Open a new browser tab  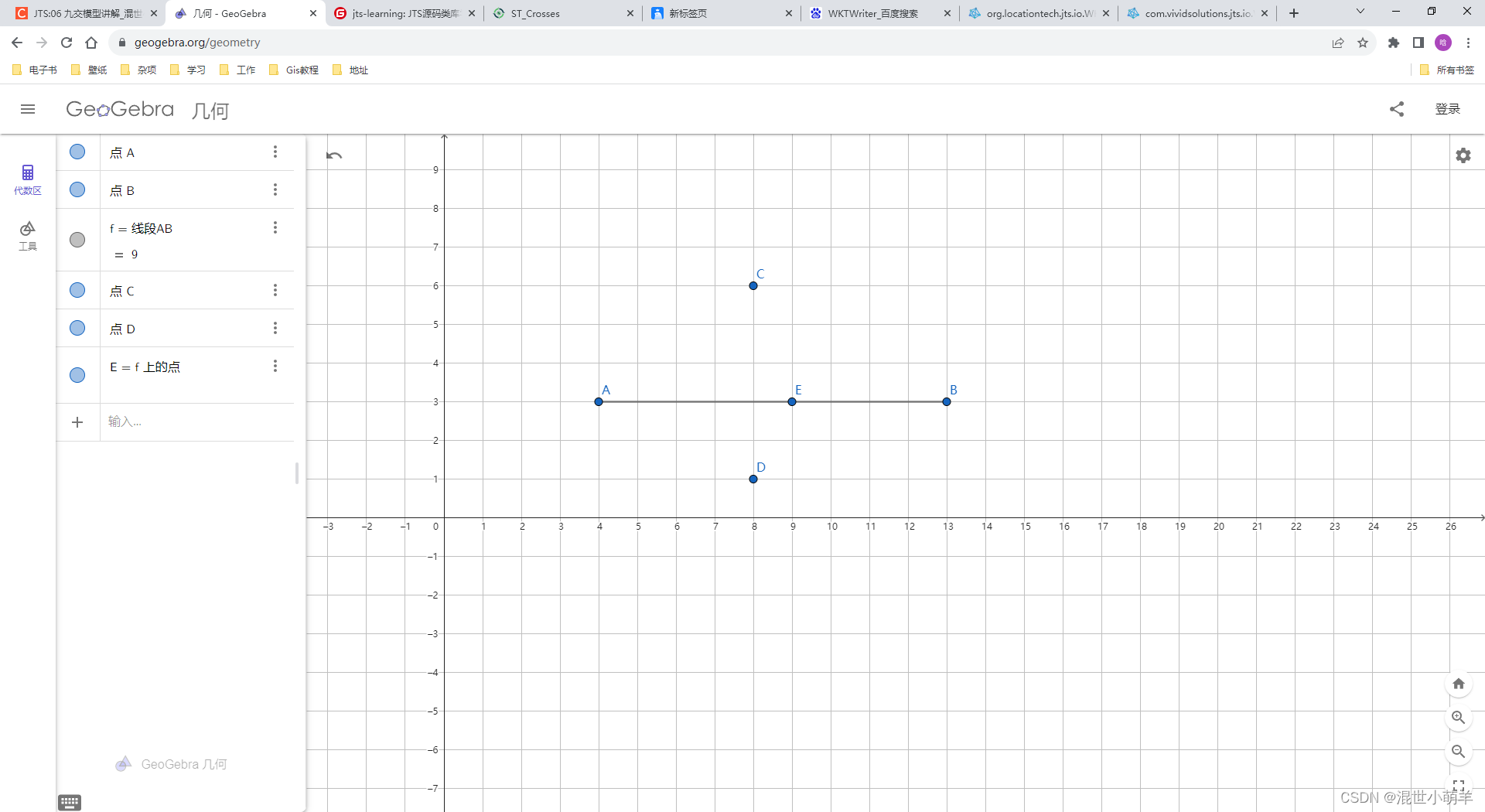tap(1294, 13)
